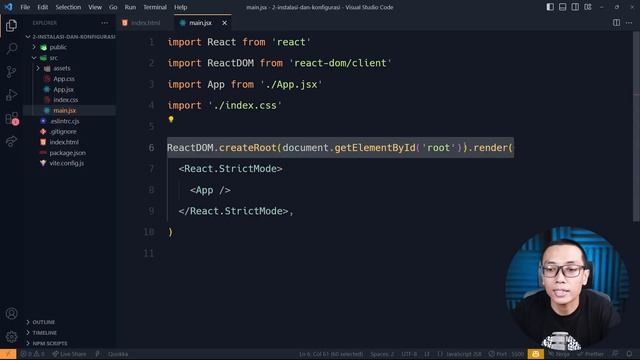640x360 pixels.
Task: Open the Run menu
Action: 130,7
